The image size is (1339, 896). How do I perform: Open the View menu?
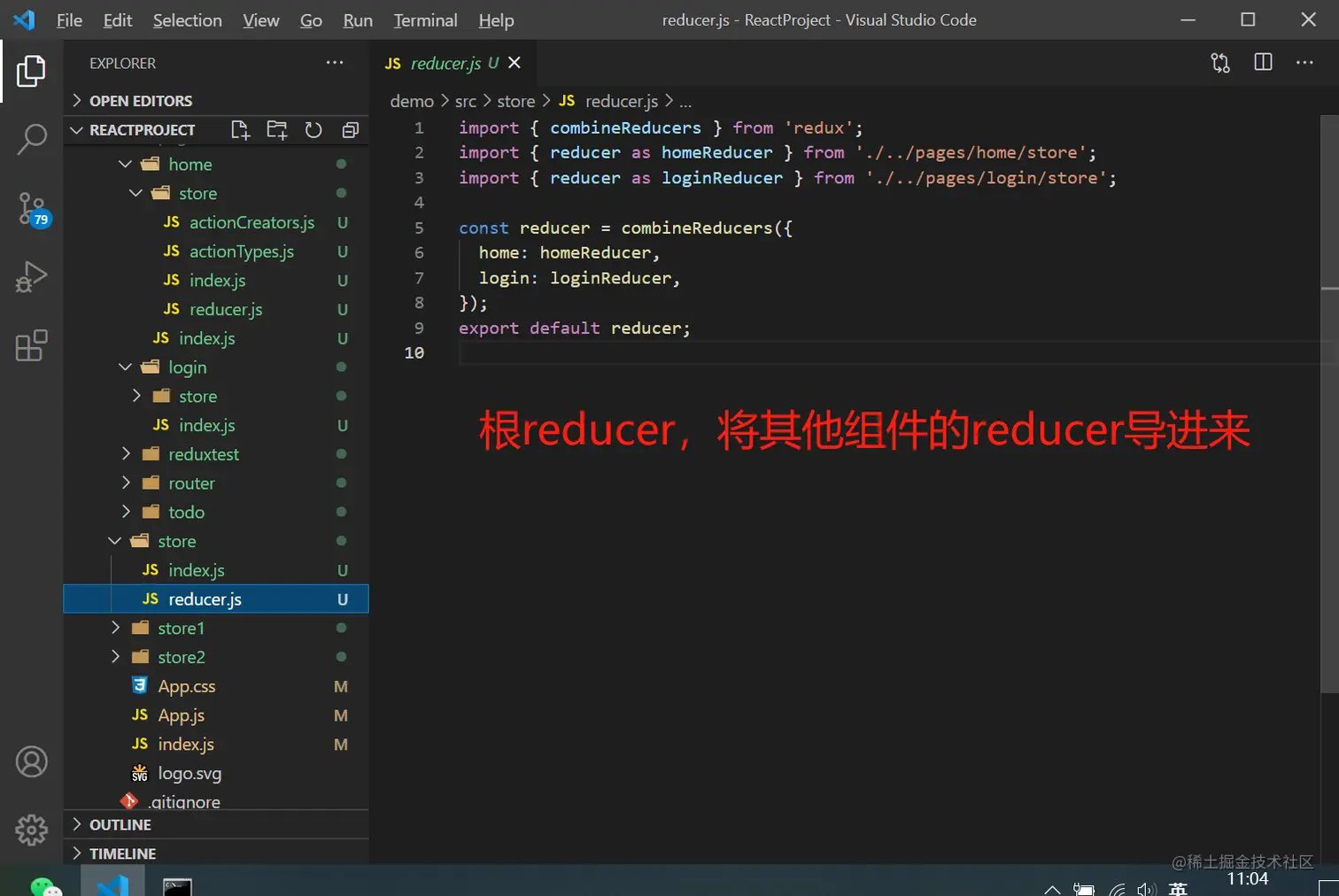click(x=261, y=20)
